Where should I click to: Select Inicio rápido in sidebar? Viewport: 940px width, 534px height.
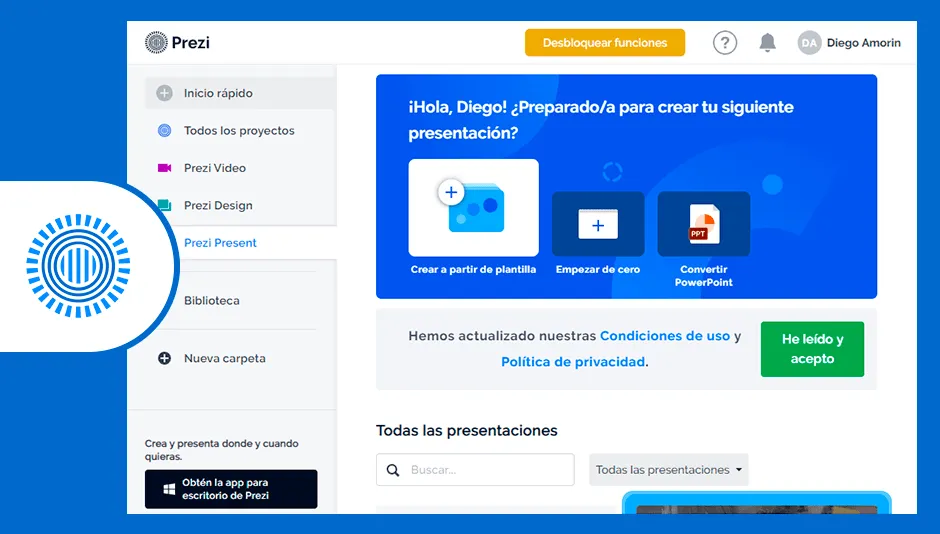[240, 93]
